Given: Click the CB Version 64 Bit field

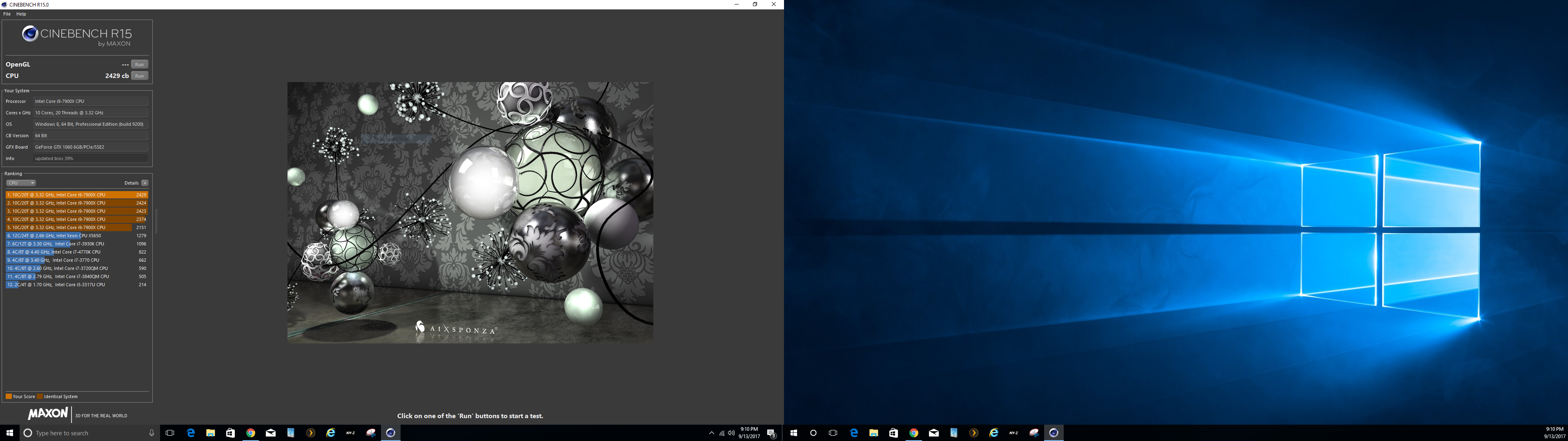Looking at the screenshot, I should (x=91, y=135).
